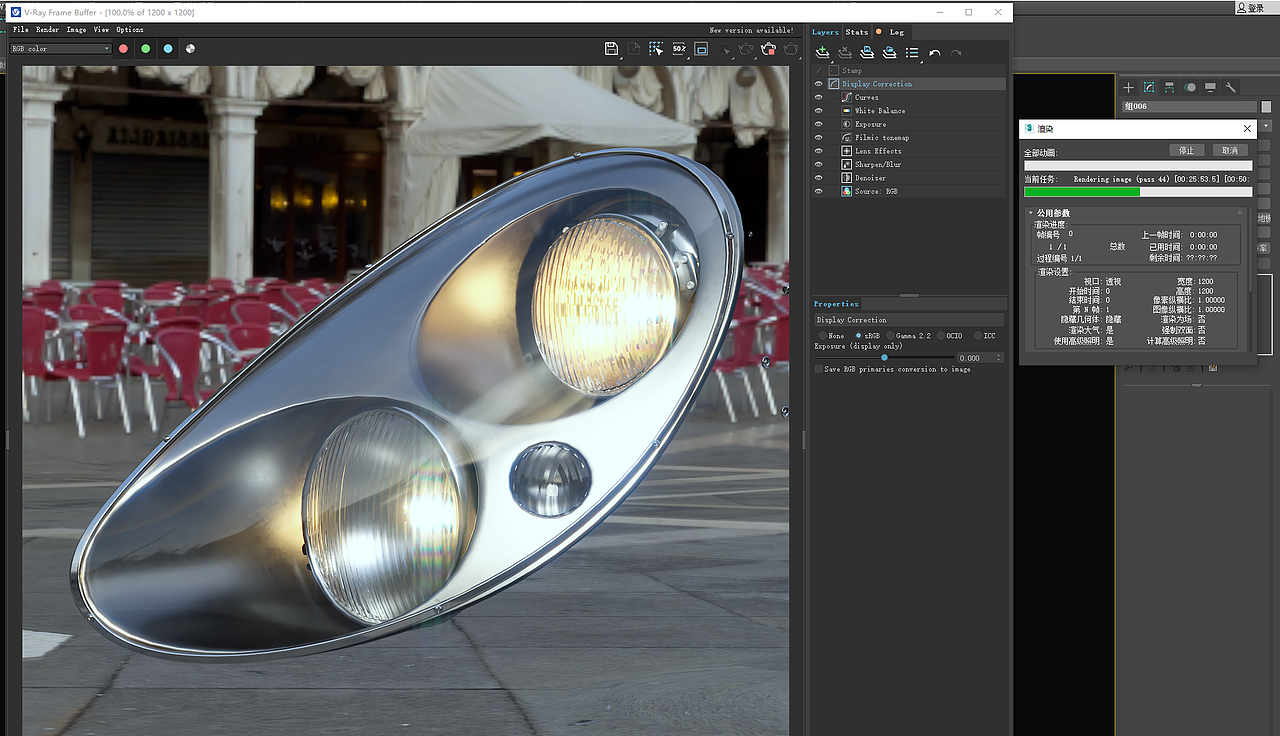Click the 取消 button in render dialog
Image resolution: width=1280 pixels, height=736 pixels.
point(1230,150)
